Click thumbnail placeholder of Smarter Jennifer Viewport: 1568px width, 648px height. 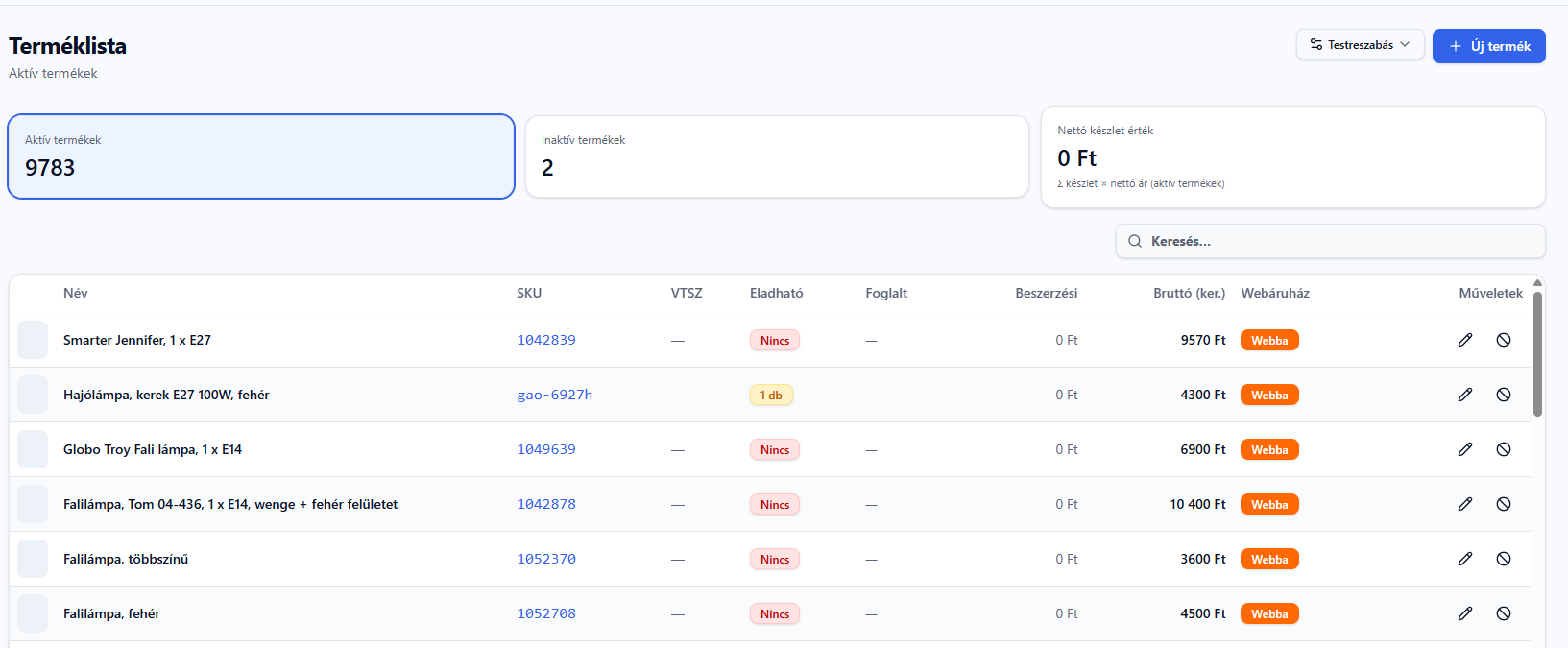(33, 340)
